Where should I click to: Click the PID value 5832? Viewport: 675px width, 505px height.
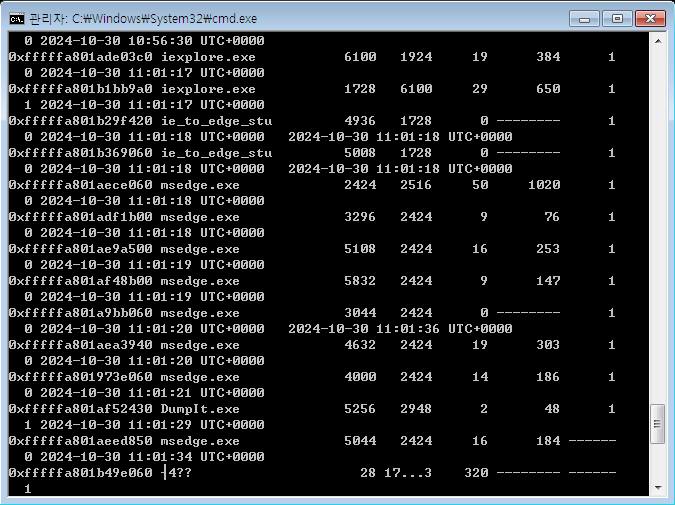click(x=360, y=281)
